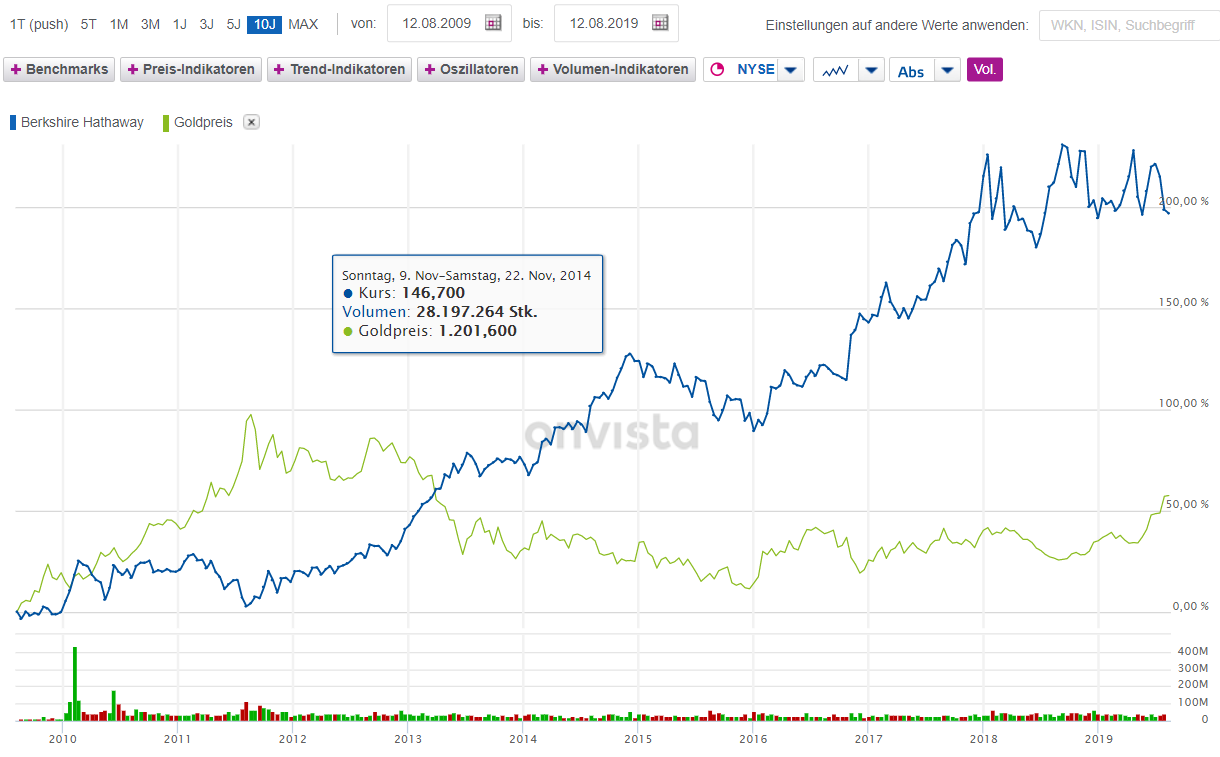1220x757 pixels.
Task: Click the 100M volume axis label
Action: pyautogui.click(x=1191, y=702)
